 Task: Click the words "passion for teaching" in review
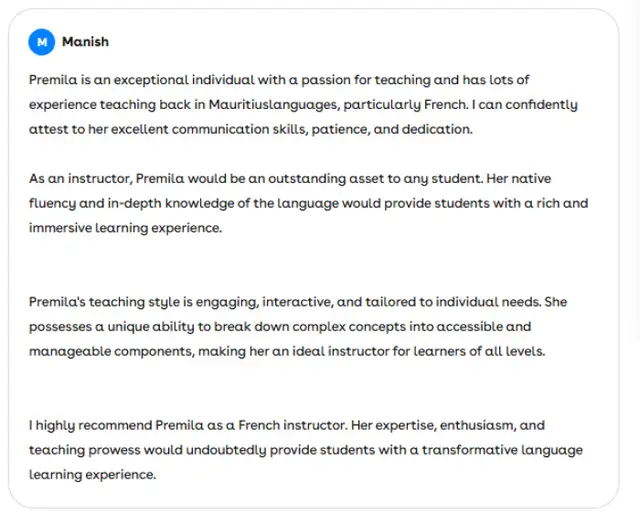(366, 80)
